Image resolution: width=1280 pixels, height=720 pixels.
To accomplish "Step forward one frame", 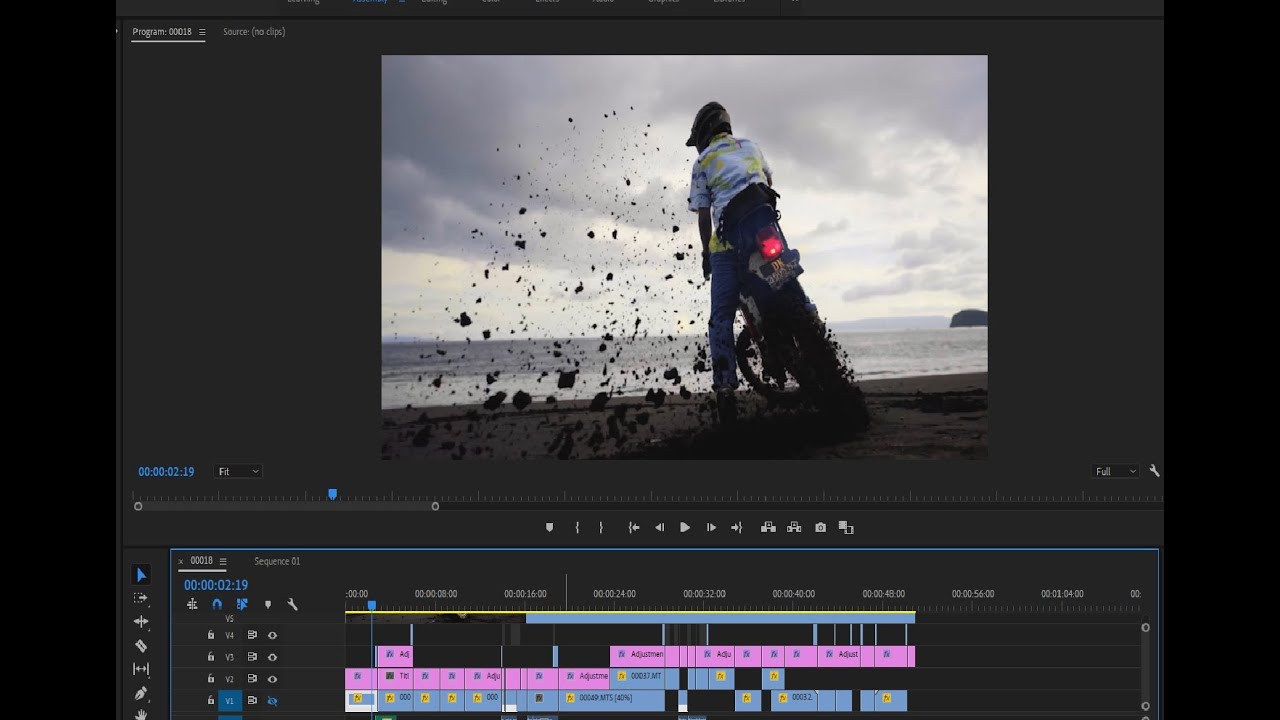I will point(711,527).
